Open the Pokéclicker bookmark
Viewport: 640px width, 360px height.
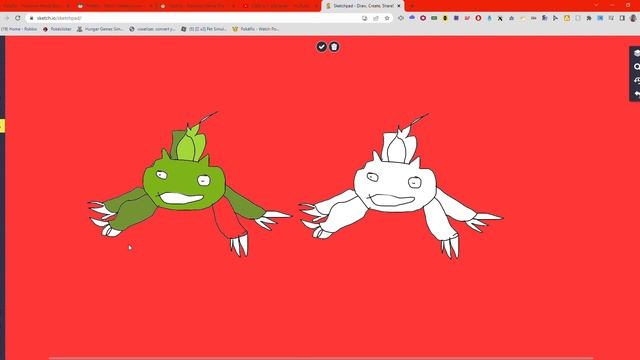coord(57,29)
